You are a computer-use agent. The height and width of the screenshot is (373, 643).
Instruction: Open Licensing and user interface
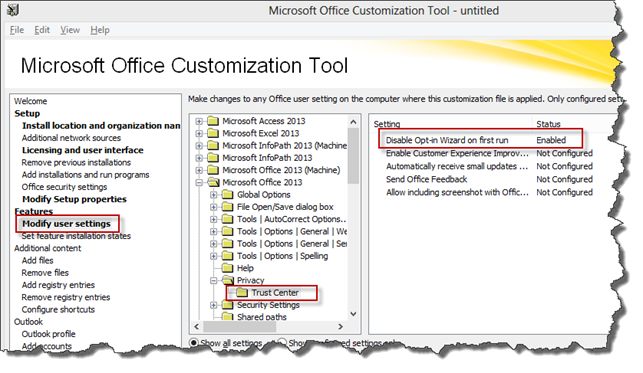click(x=83, y=150)
